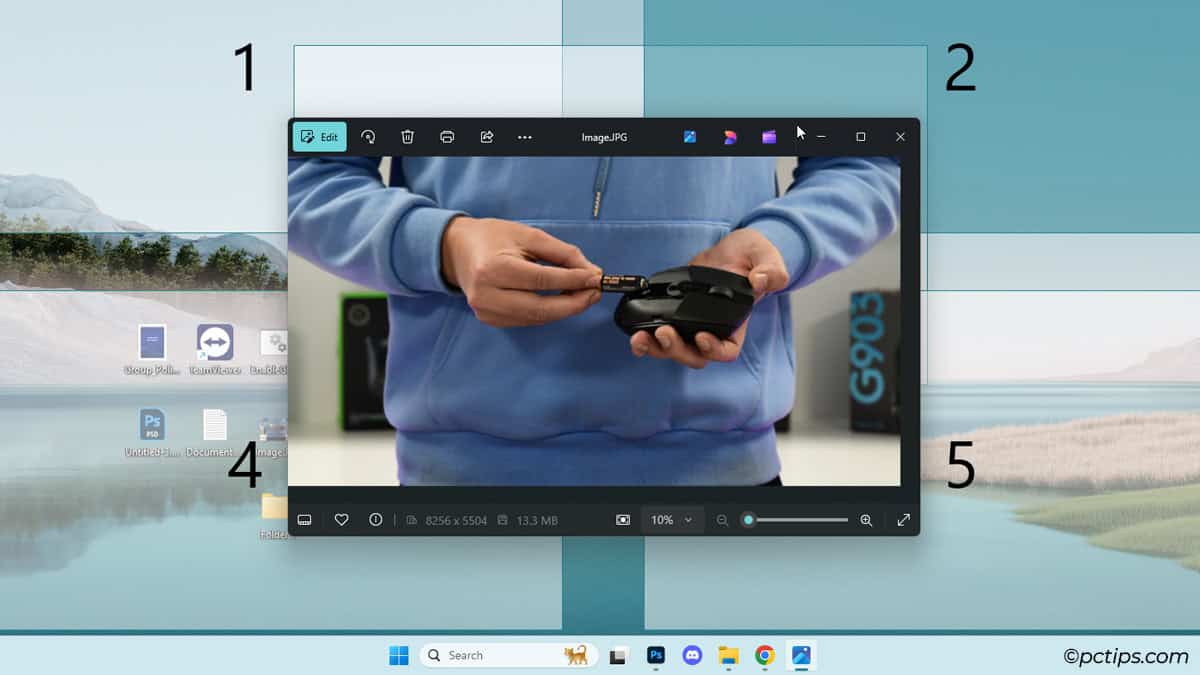Open the share icon in Photos toolbar
The height and width of the screenshot is (675, 1200).
(487, 137)
